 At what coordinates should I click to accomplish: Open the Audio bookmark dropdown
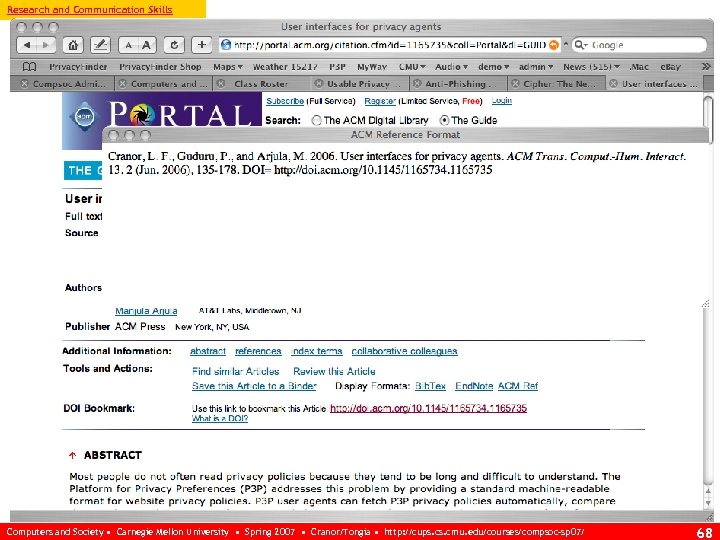point(451,67)
